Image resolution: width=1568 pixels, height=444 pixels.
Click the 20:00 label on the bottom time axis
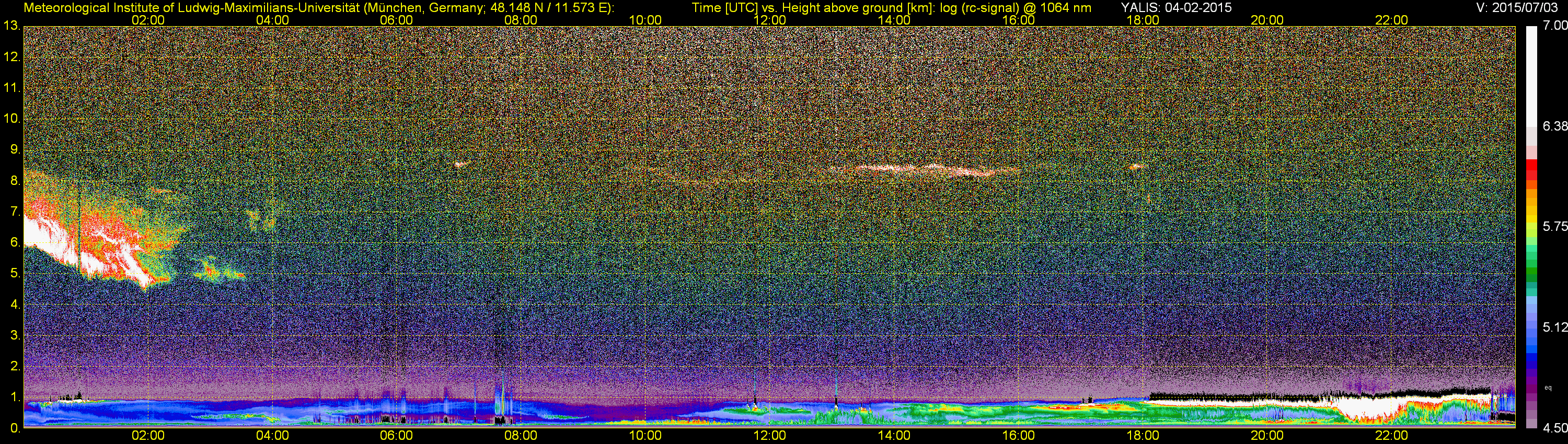tap(1267, 436)
